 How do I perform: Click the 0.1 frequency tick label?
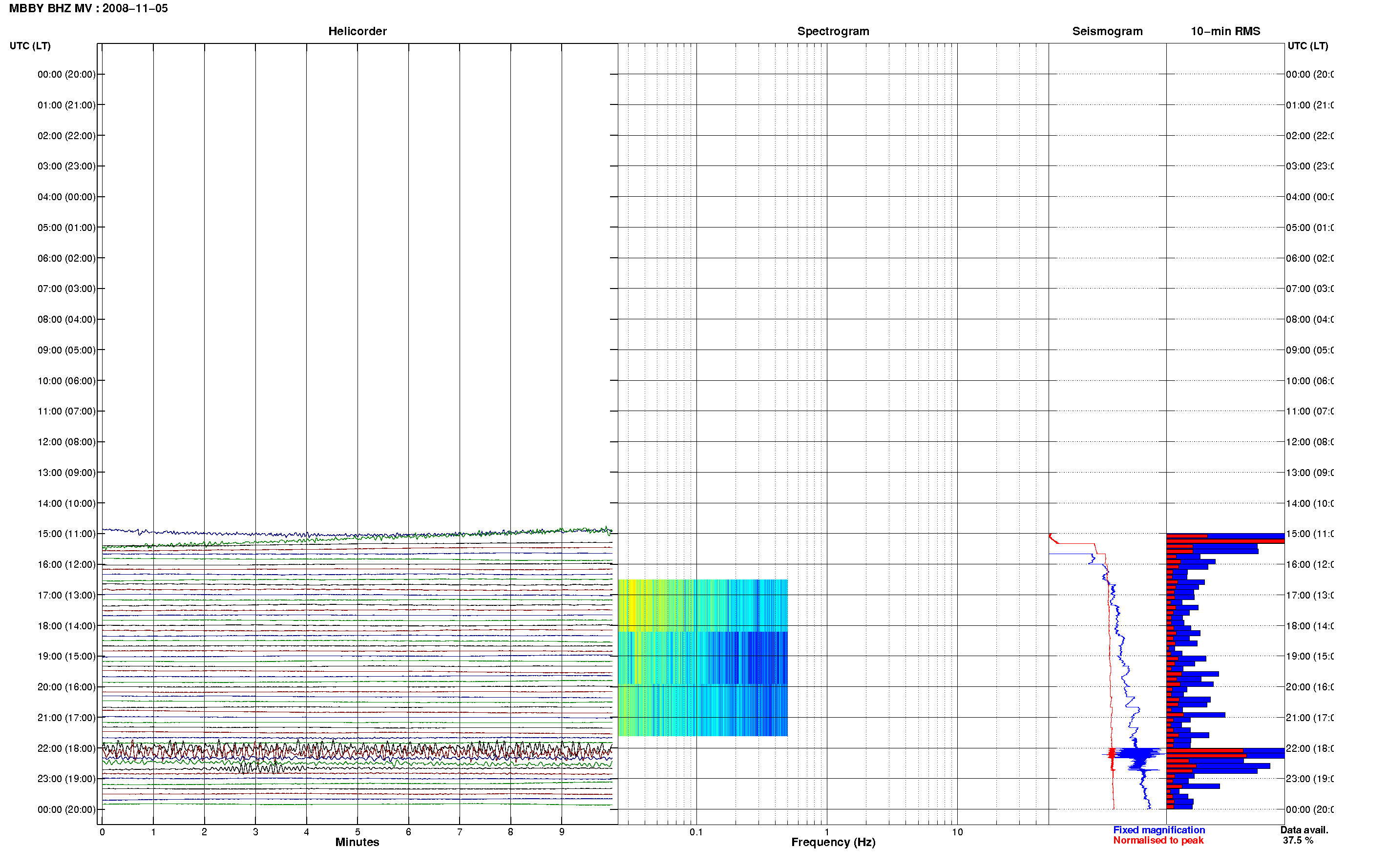696,832
